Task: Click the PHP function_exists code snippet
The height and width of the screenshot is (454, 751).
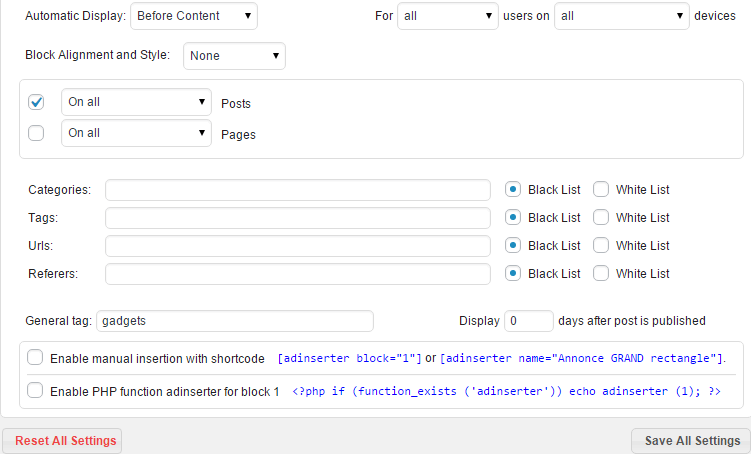Action: [506, 392]
